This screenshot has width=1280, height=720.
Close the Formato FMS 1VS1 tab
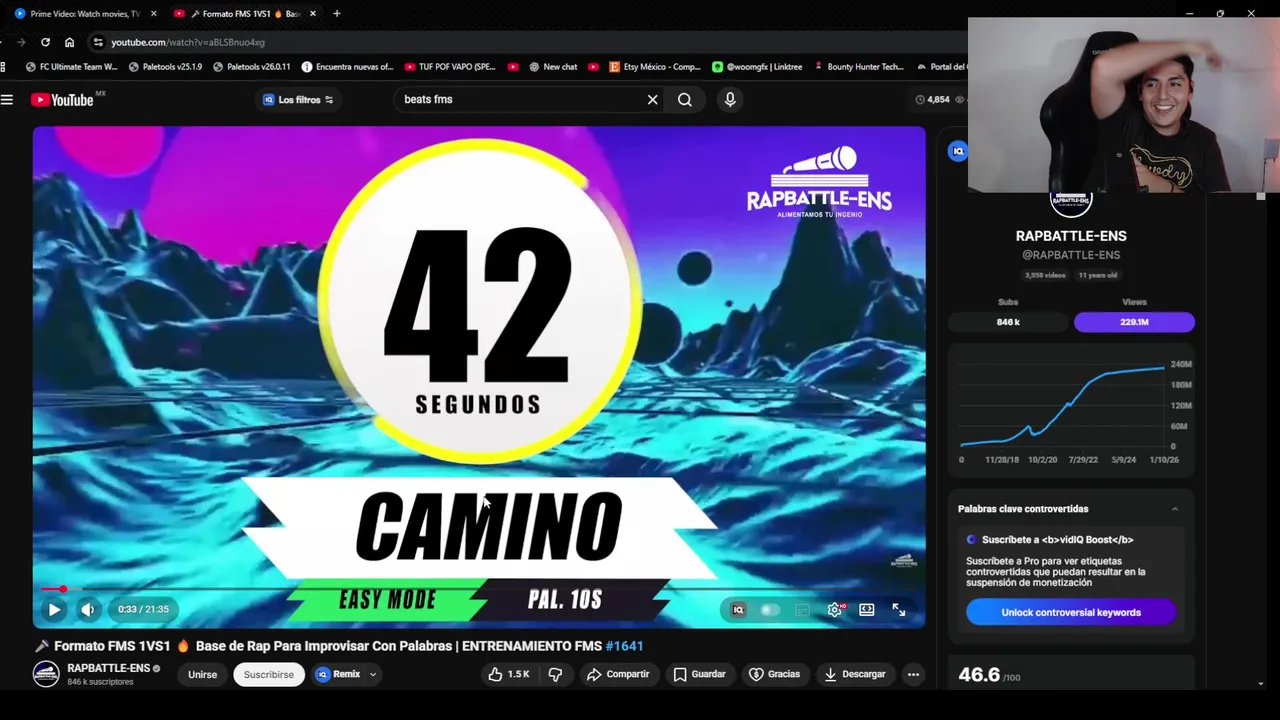(313, 14)
